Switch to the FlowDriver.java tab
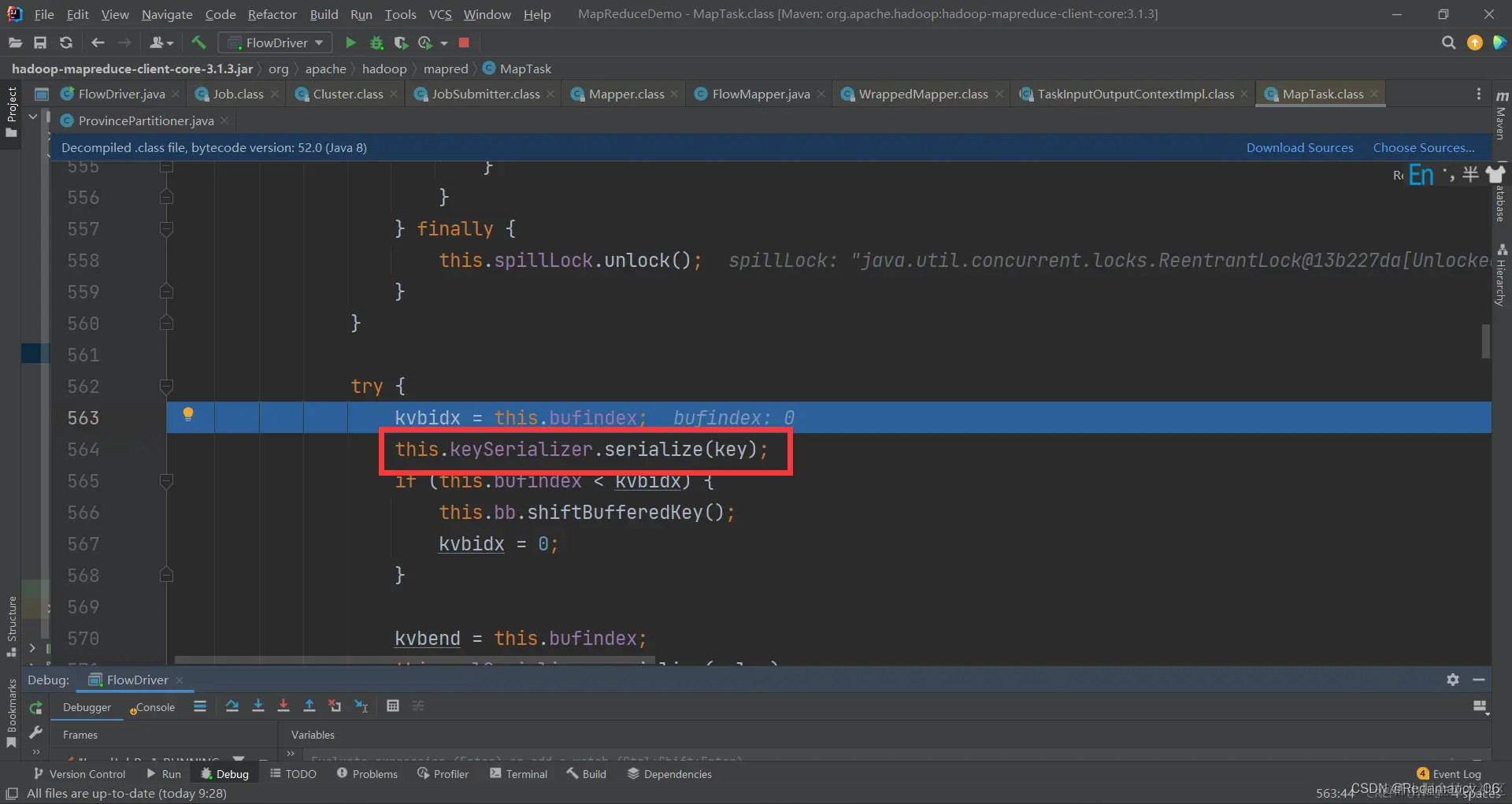The height and width of the screenshot is (804, 1512). point(121,94)
